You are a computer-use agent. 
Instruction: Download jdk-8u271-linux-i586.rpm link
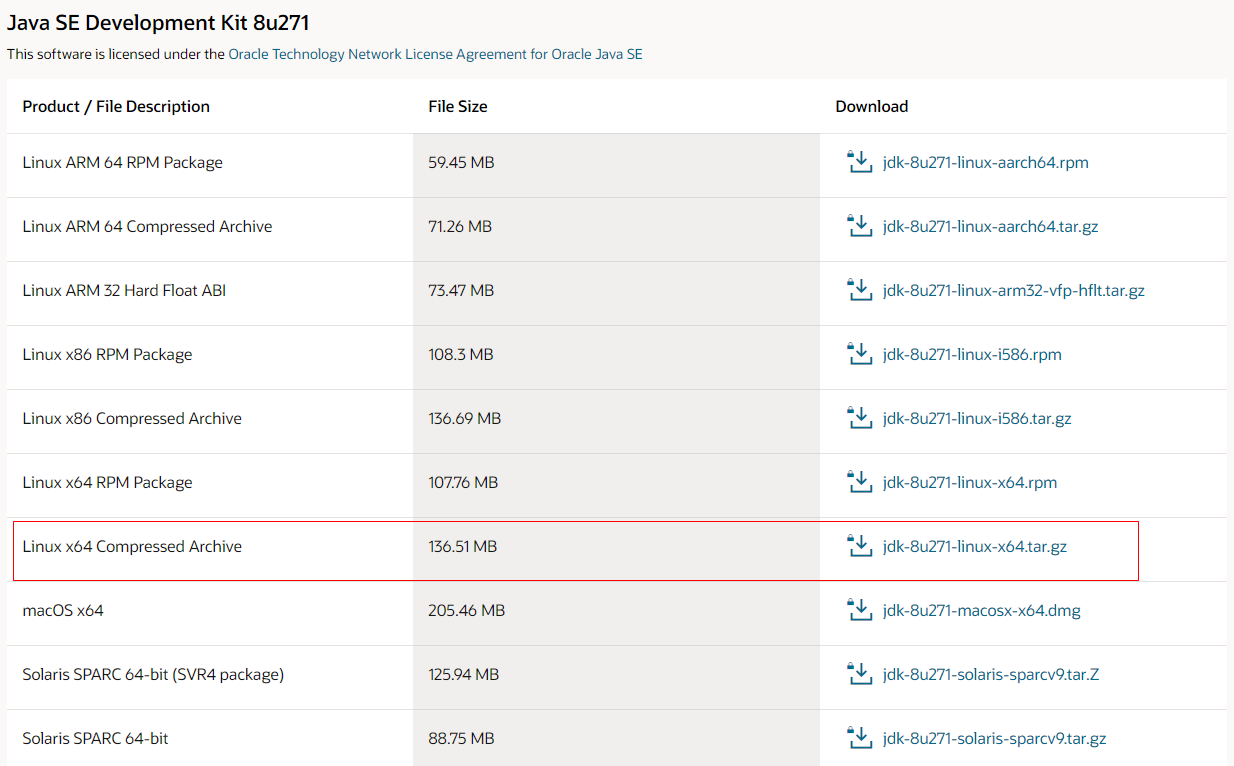point(973,354)
